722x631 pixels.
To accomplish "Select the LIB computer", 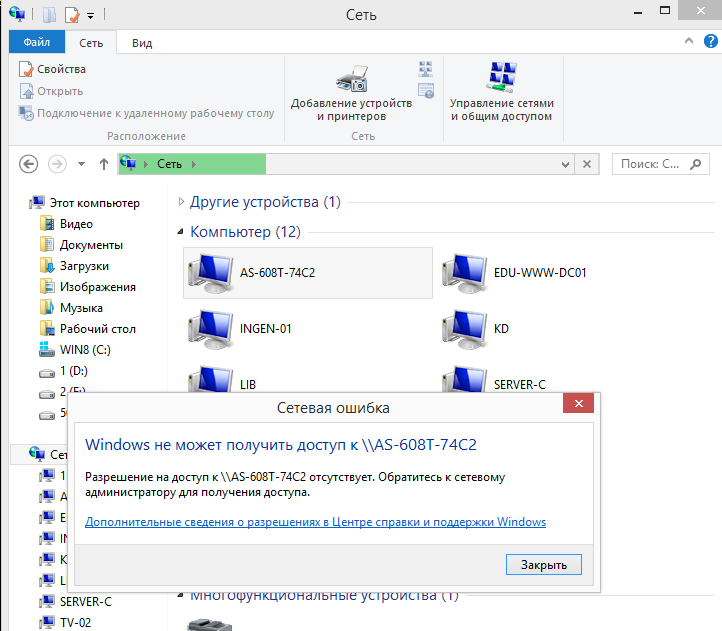I will tap(221, 380).
